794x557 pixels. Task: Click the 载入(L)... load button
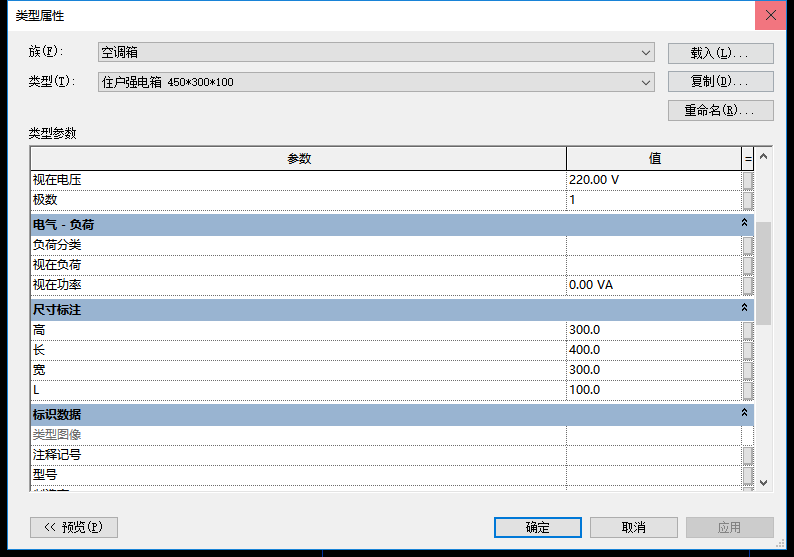pos(721,53)
